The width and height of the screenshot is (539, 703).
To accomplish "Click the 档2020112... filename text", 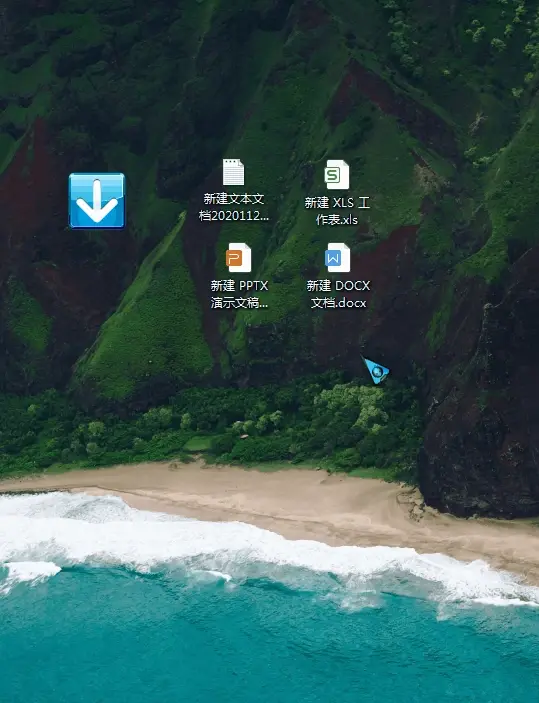I will coord(234,216).
